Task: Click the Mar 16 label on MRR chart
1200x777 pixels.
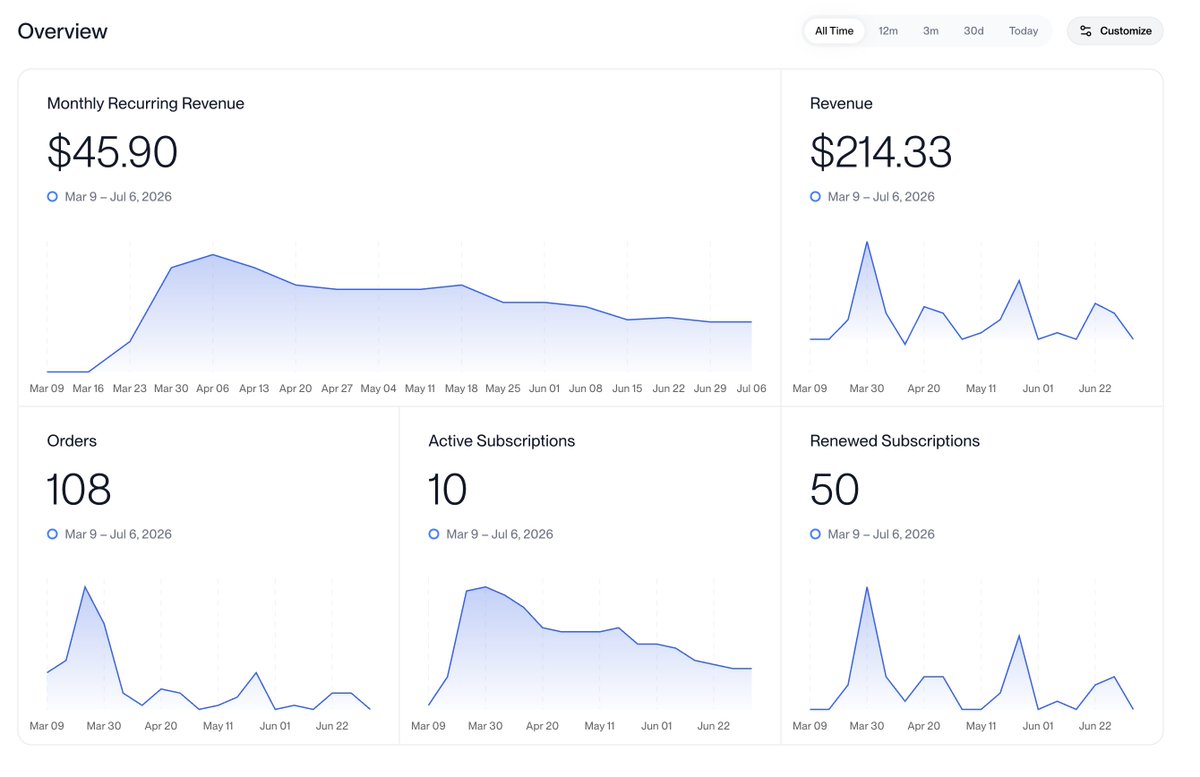Action: (88, 388)
